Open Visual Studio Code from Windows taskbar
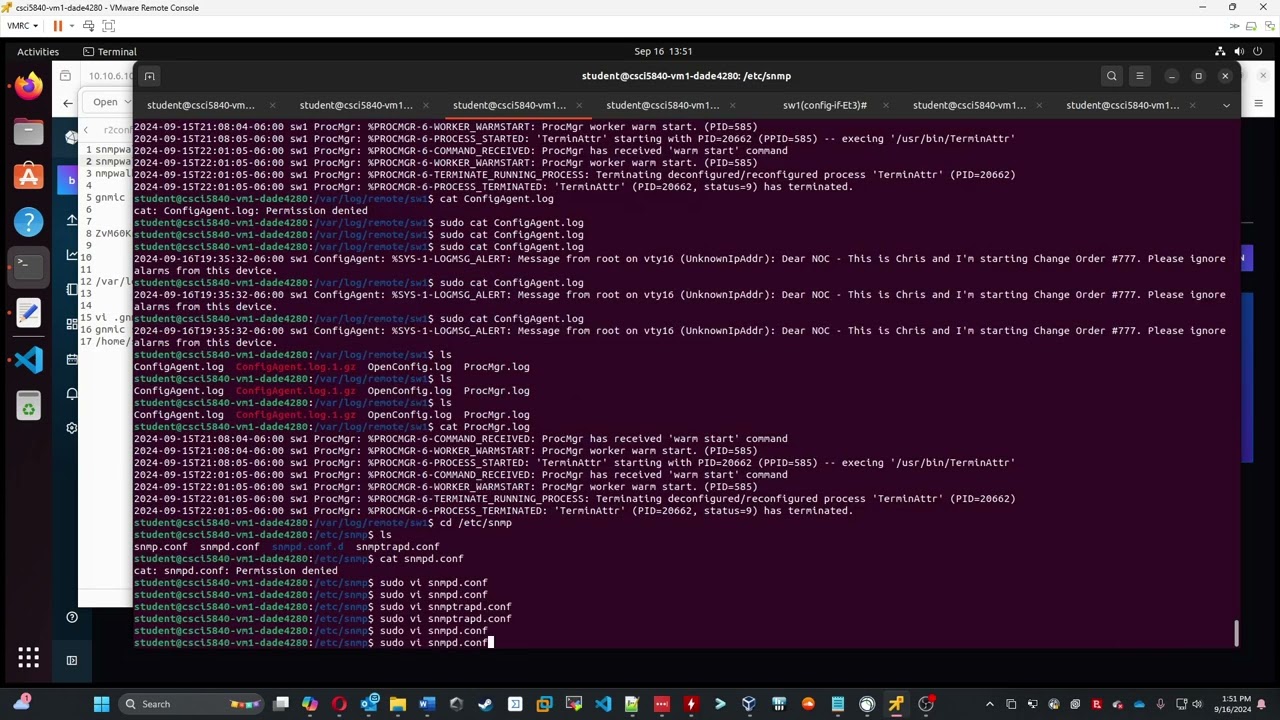Screen dimensions: 1280x720 click(x=603, y=704)
